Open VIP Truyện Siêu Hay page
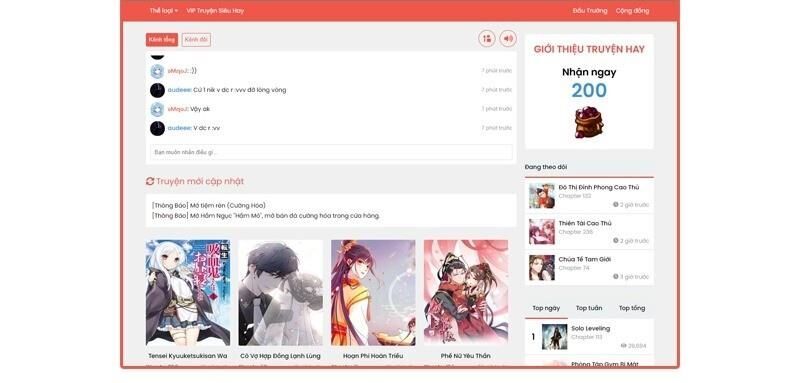 pos(215,11)
